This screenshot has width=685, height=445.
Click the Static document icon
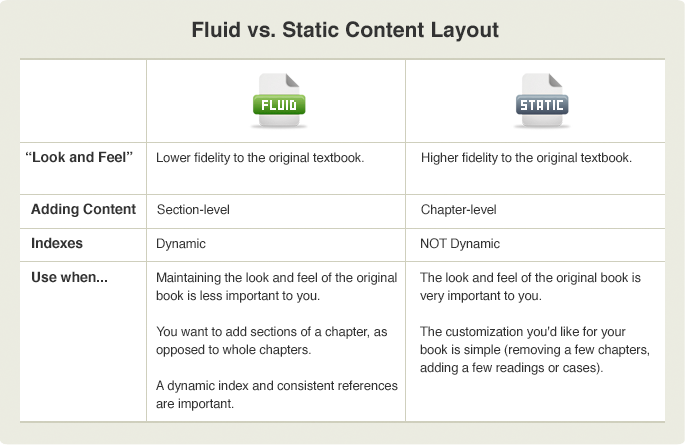tap(540, 91)
